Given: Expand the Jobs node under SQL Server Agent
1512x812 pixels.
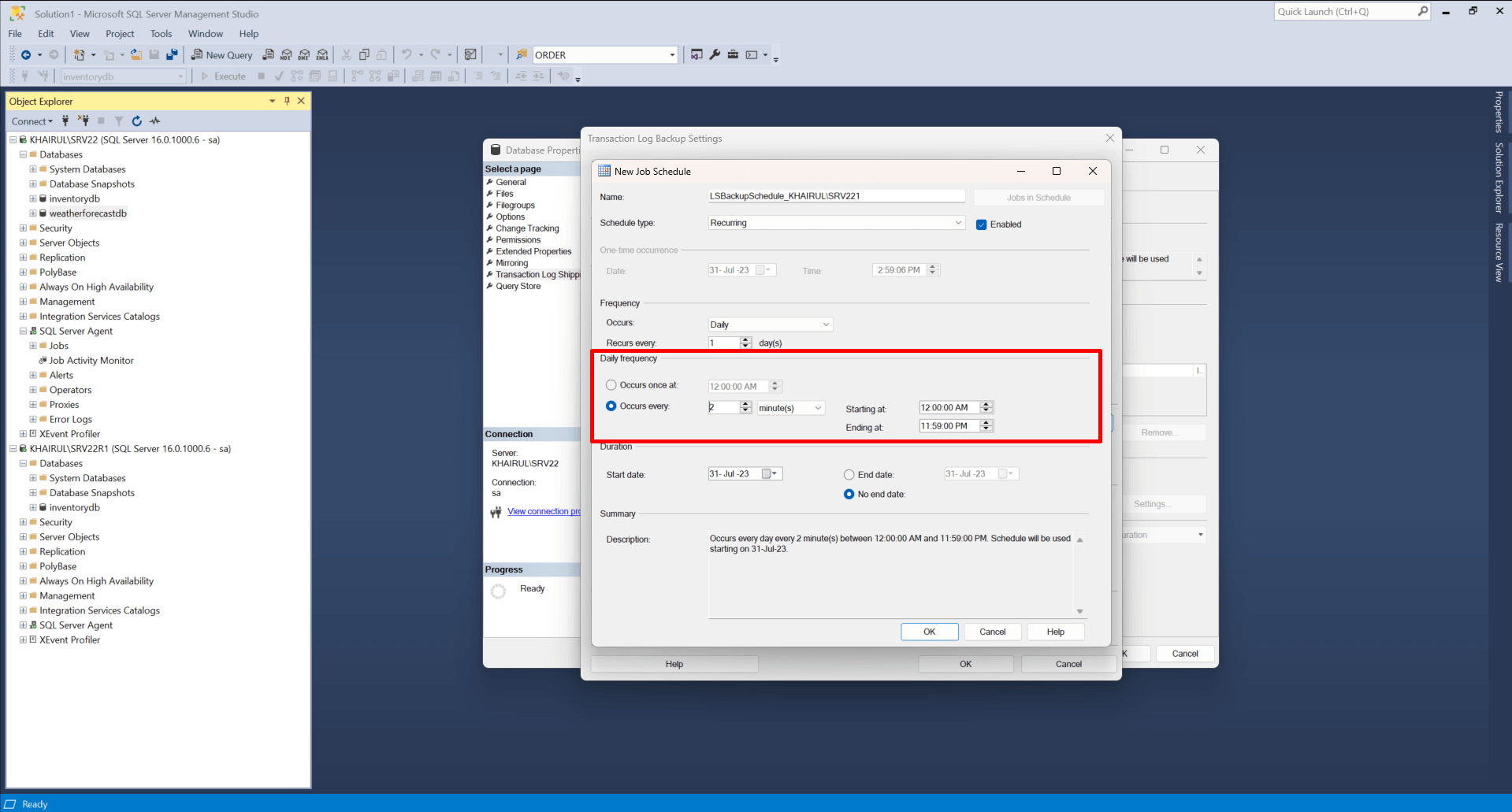Looking at the screenshot, I should [x=33, y=346].
